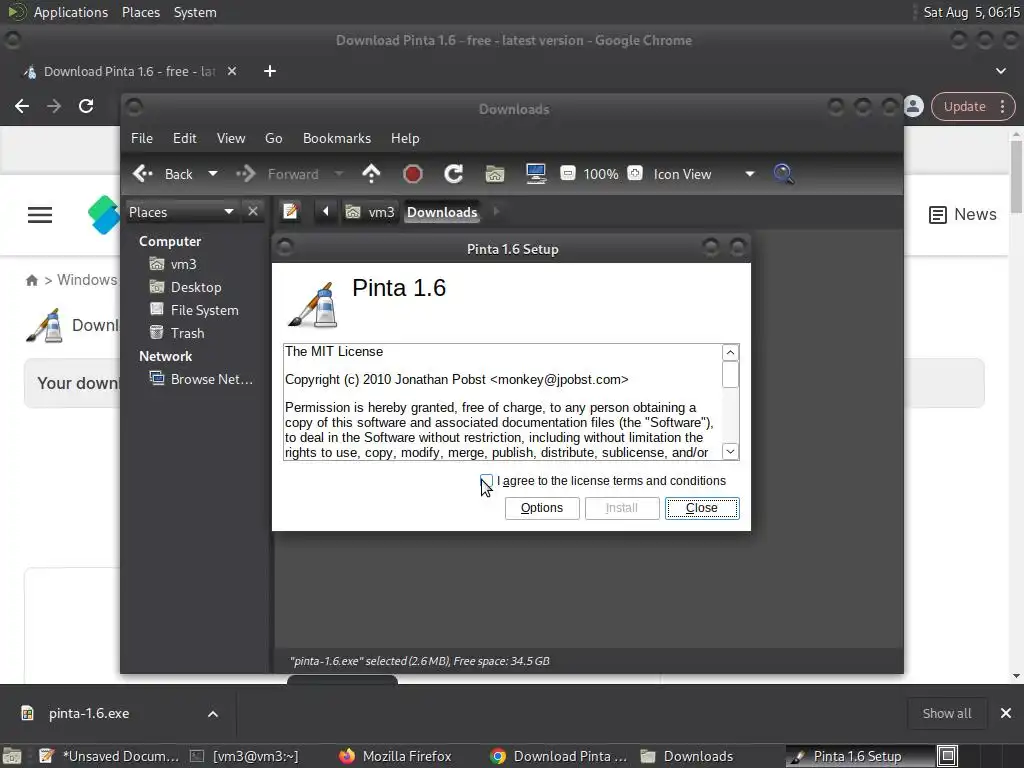Switch to the Unsaved Document taskbar entry

coord(109,756)
